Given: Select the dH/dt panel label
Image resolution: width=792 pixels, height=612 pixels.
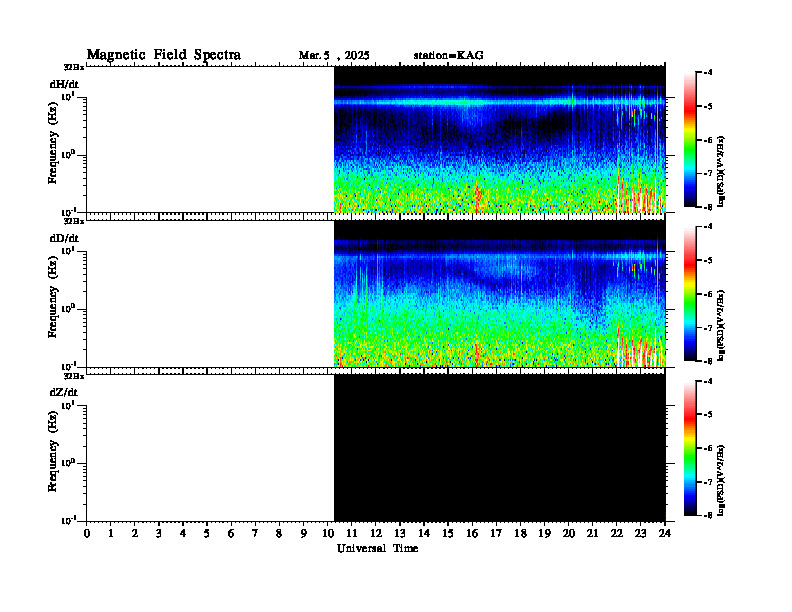Looking at the screenshot, I should coord(64,84).
